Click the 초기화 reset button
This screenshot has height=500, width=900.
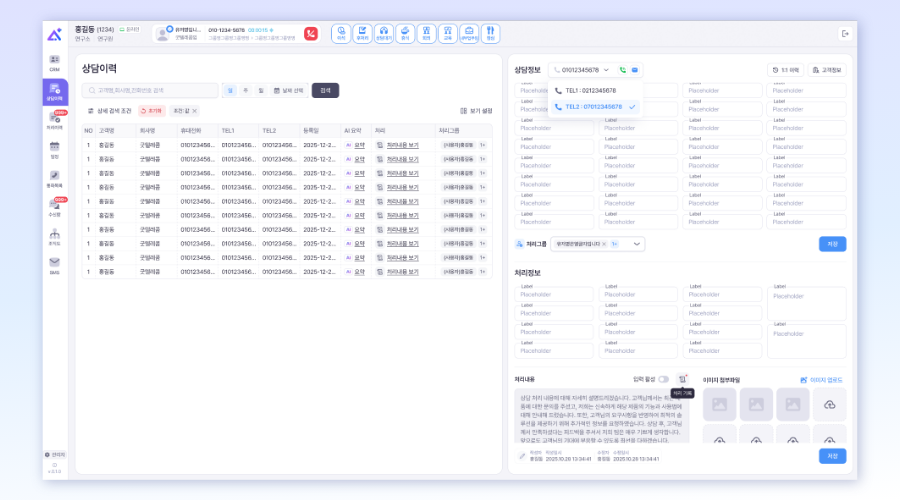(151, 111)
